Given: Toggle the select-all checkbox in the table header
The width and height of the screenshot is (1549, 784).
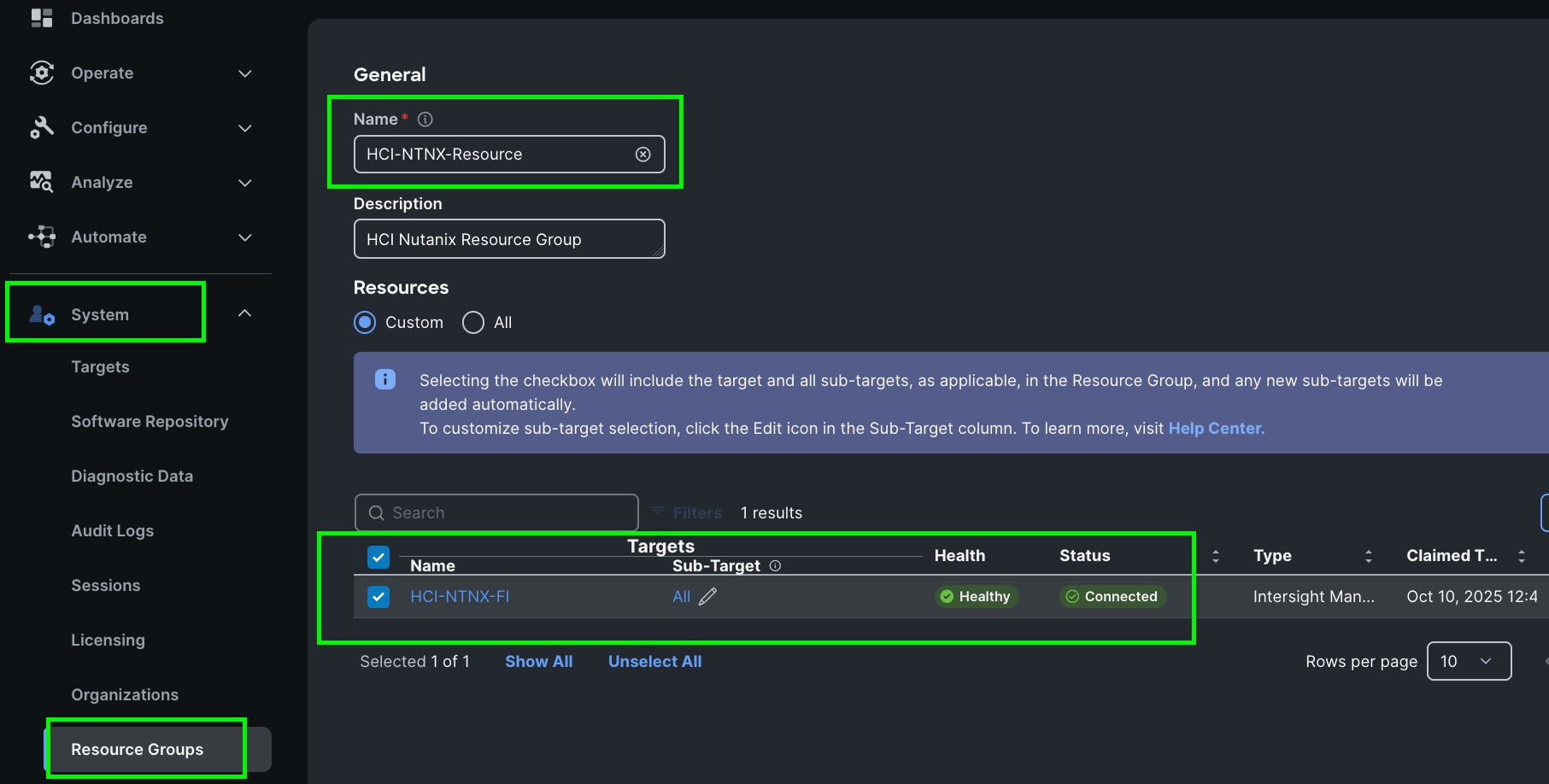Looking at the screenshot, I should [x=378, y=556].
